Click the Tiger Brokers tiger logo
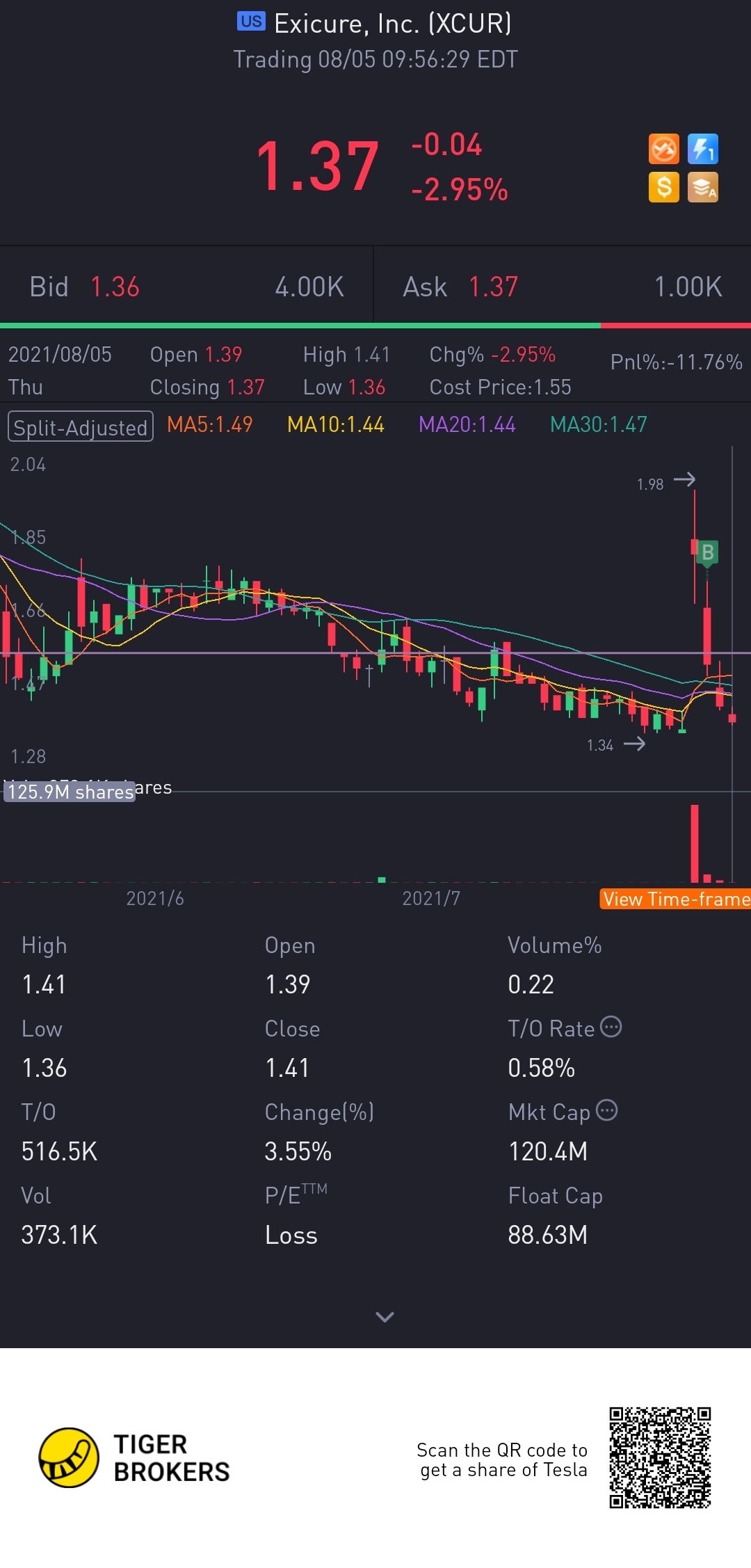This screenshot has width=751, height=1568. 68,1458
